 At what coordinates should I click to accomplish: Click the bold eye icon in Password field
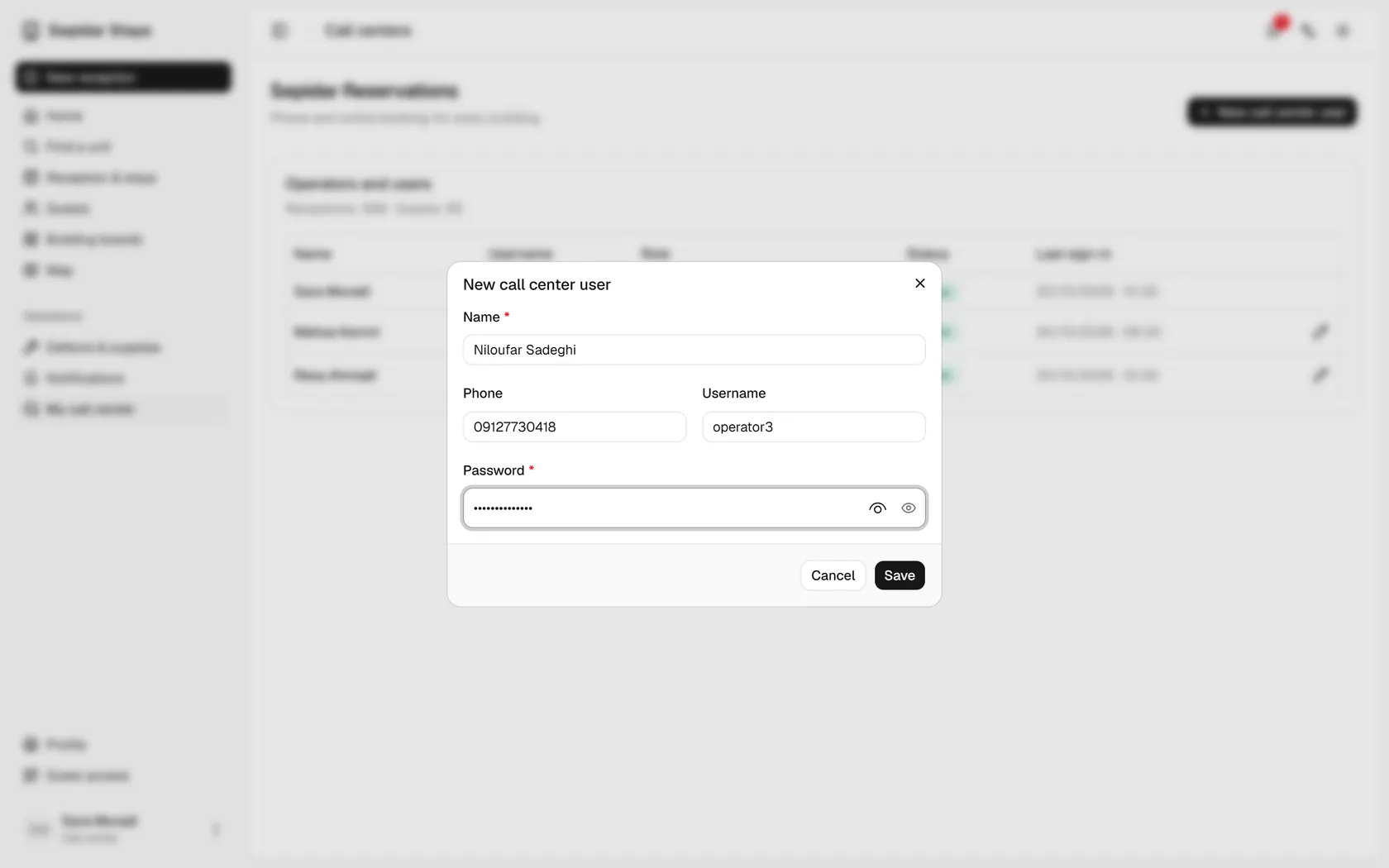coord(877,508)
